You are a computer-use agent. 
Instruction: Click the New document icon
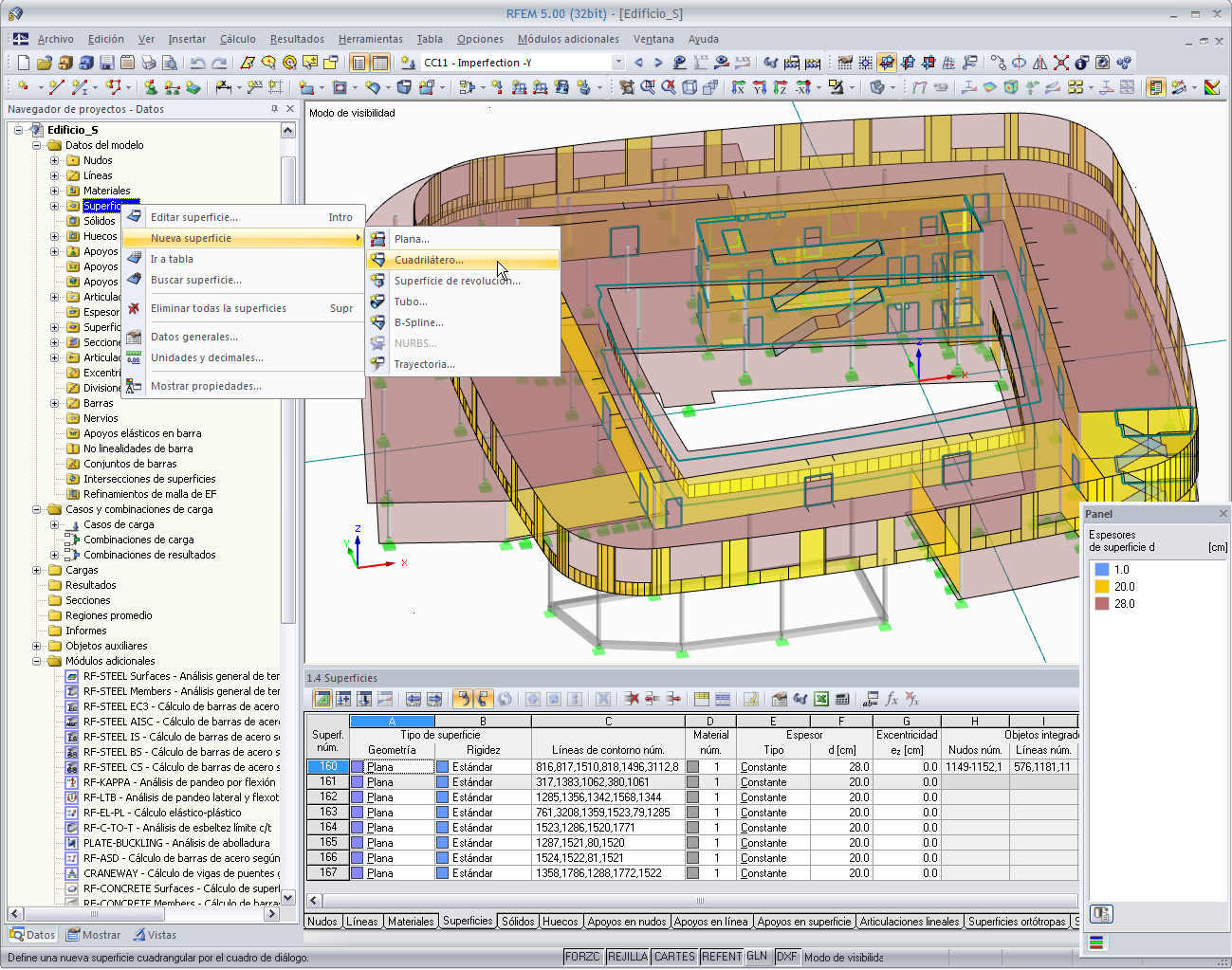coord(24,63)
